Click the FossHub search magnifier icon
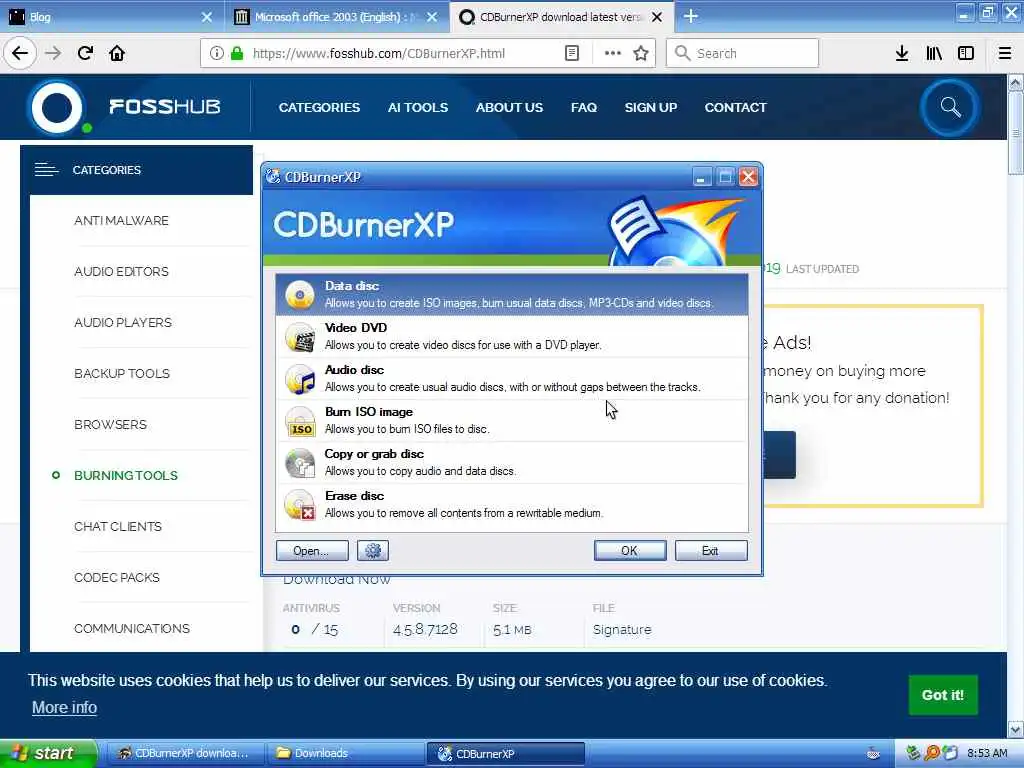The height and width of the screenshot is (768, 1024). click(950, 107)
